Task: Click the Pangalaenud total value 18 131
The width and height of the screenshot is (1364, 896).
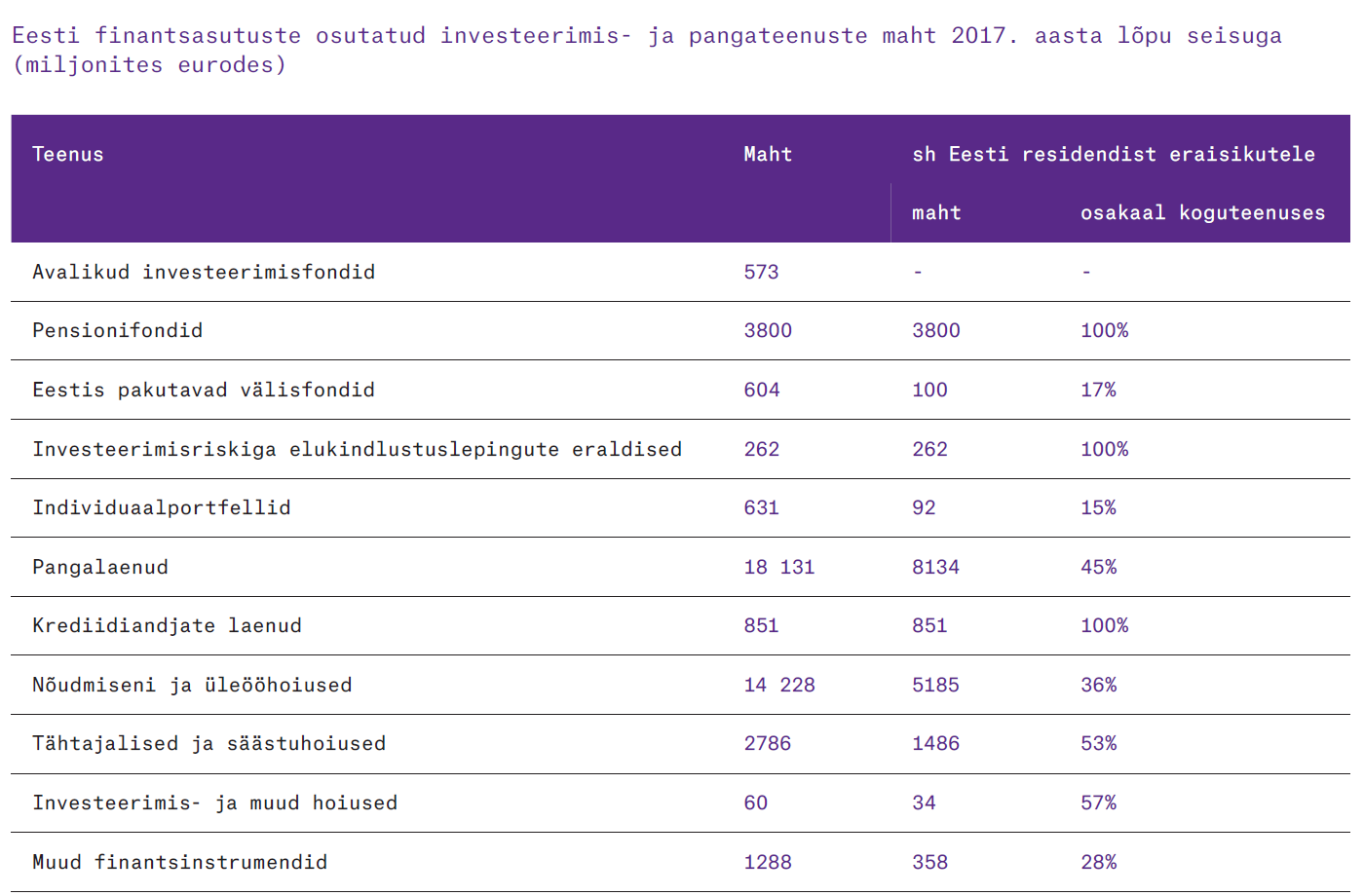Action: point(778,567)
